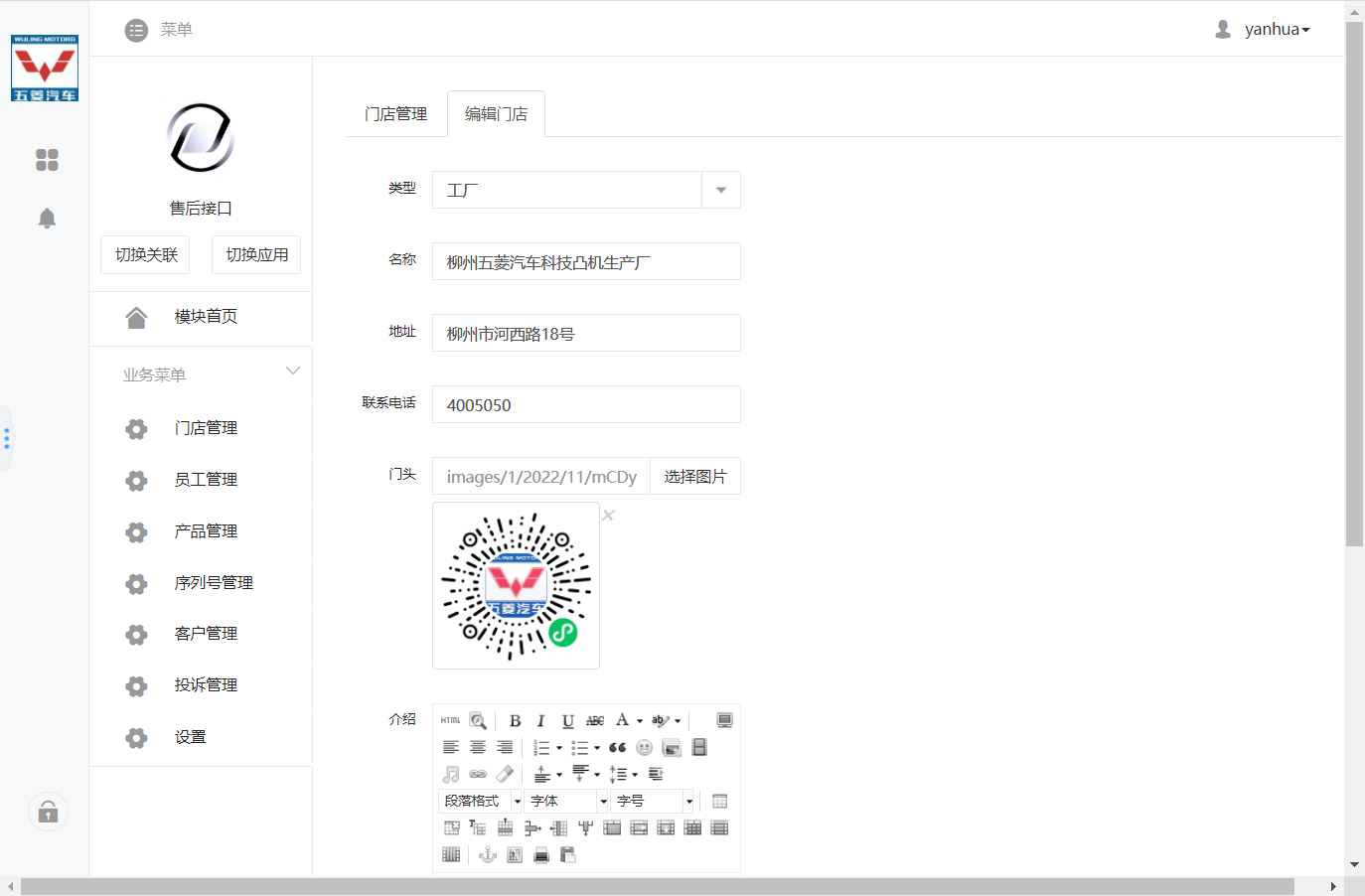This screenshot has height=896, width=1365.
Task: Apply italic formatting in editor
Action: (x=540, y=720)
